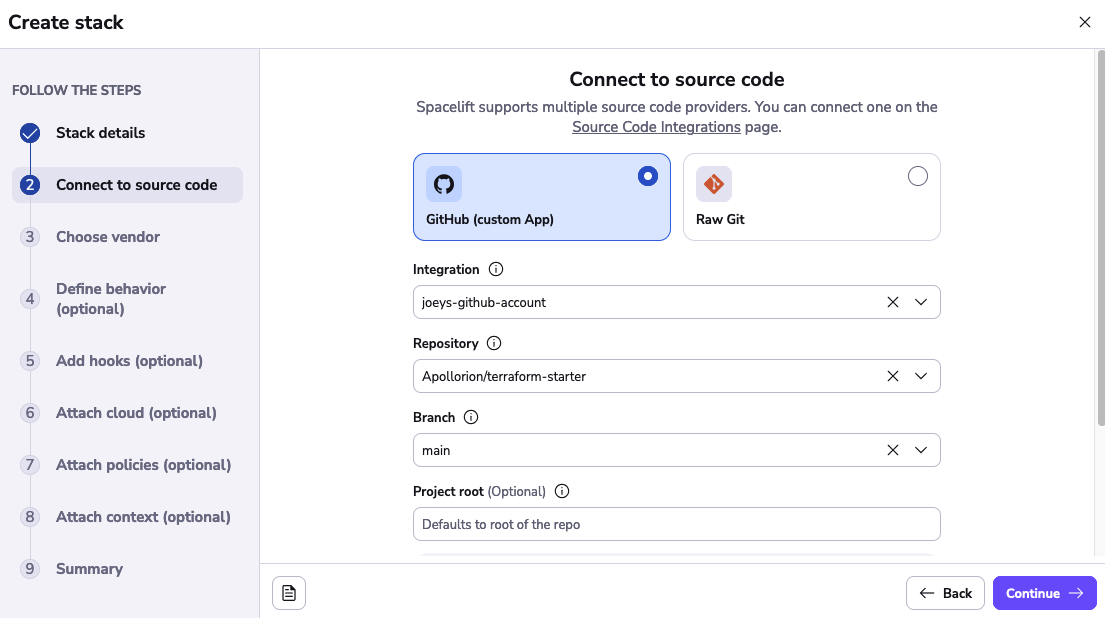Expand the Repository dropdown
Screen dimensions: 1105x618
921,376
